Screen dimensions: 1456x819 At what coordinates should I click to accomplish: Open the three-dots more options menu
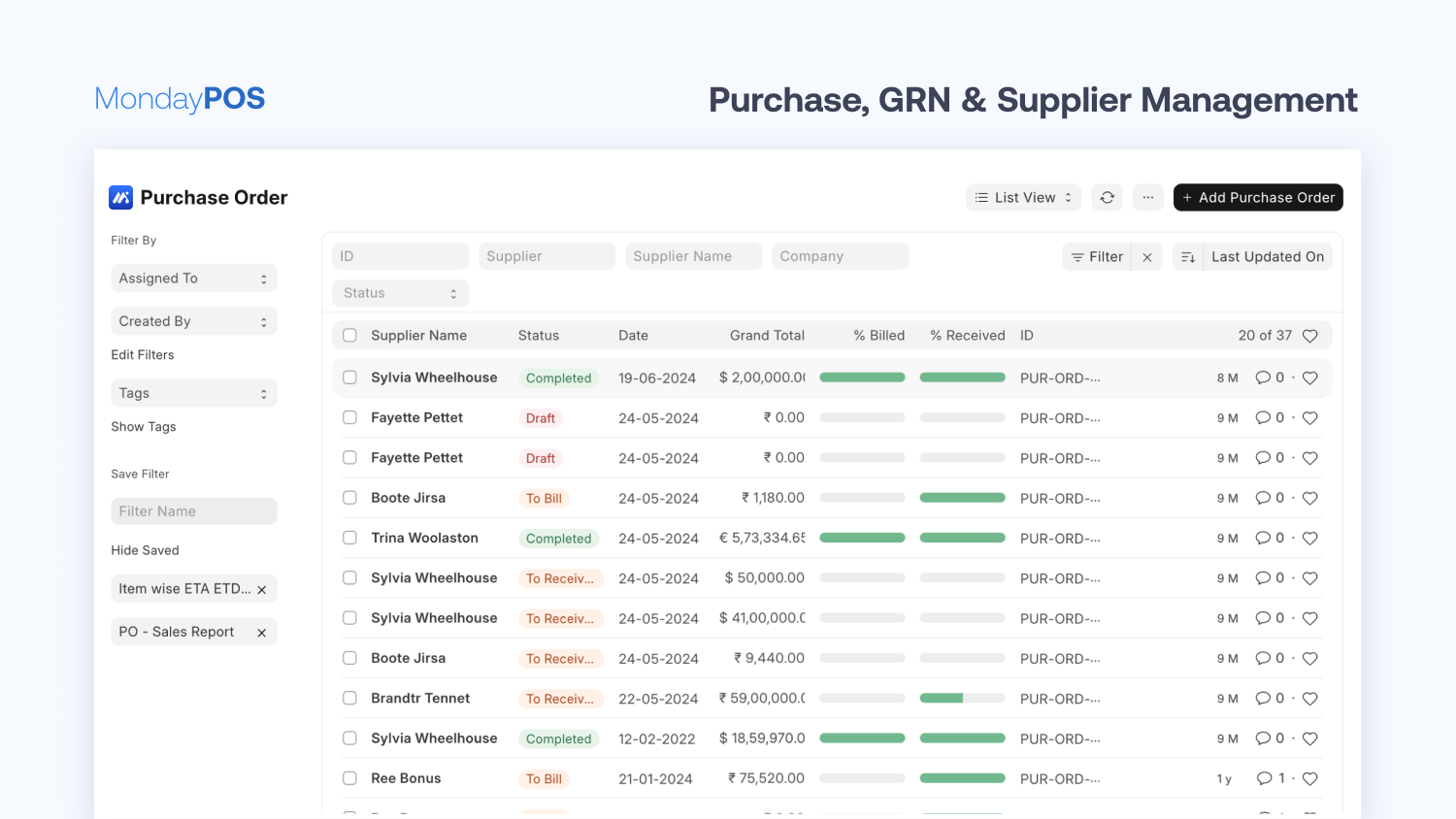(x=1147, y=198)
